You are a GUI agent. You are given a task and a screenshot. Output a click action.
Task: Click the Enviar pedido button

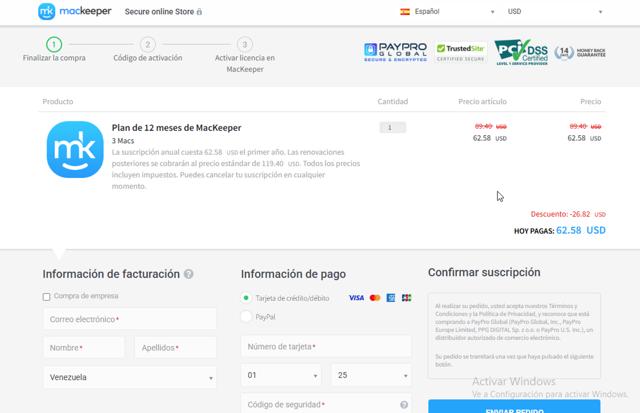[x=514, y=407]
